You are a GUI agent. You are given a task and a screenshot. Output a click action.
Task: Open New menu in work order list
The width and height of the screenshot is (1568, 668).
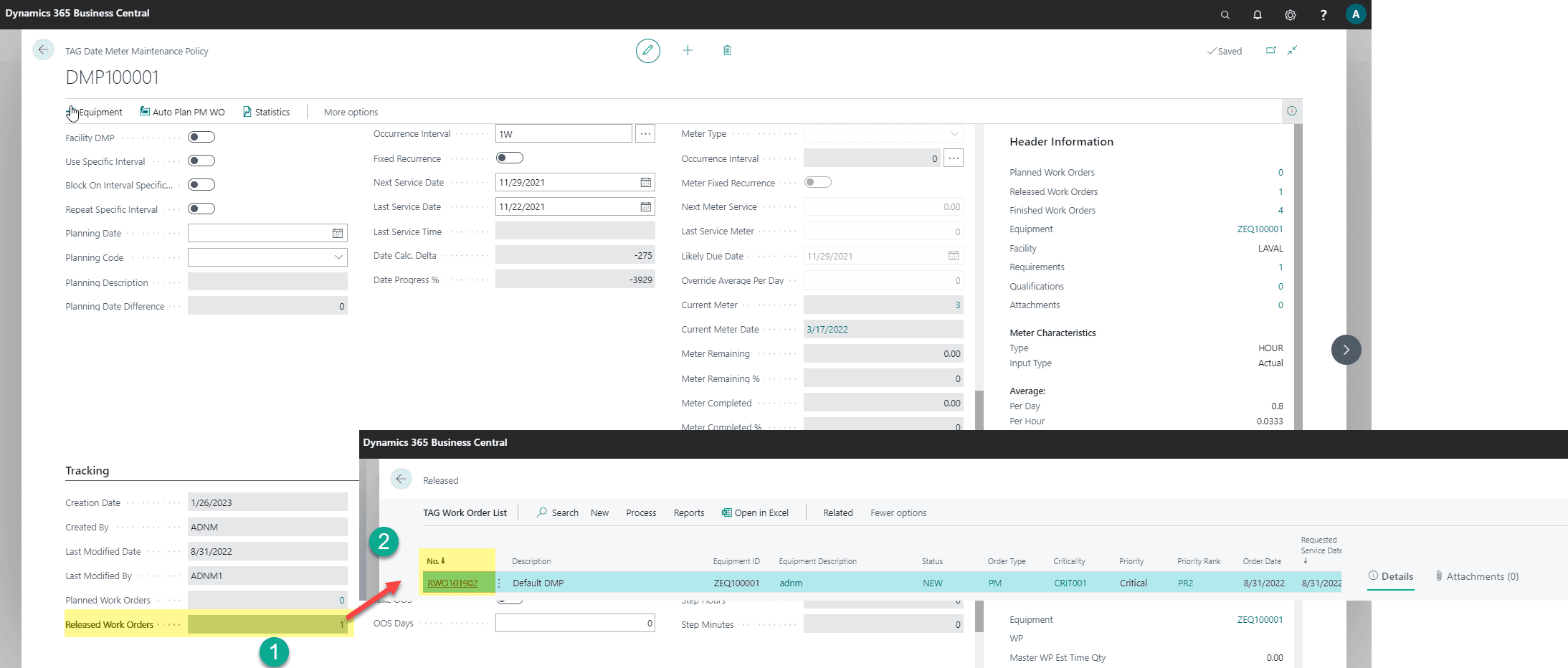point(599,512)
